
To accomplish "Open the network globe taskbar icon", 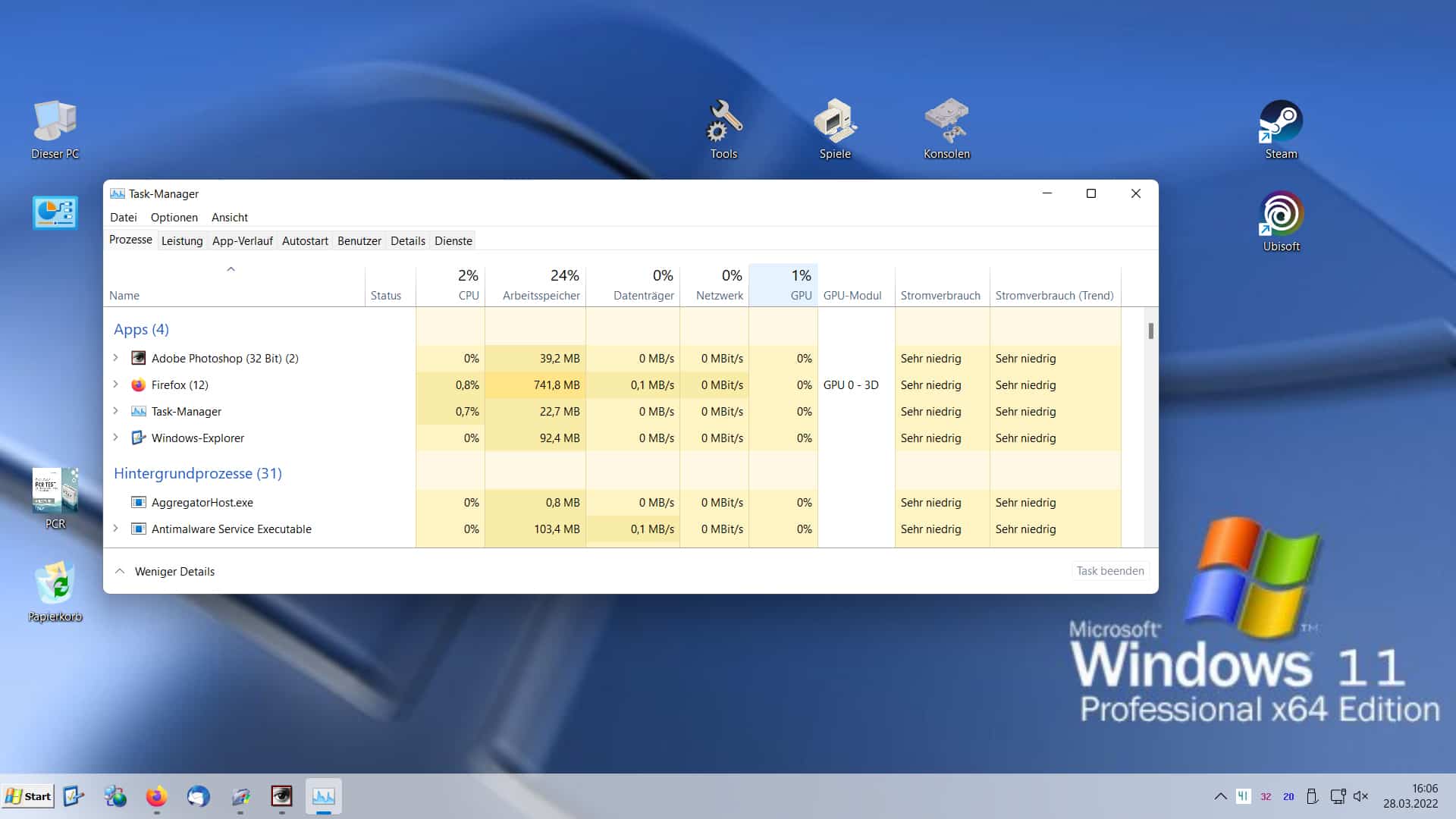I will [115, 796].
